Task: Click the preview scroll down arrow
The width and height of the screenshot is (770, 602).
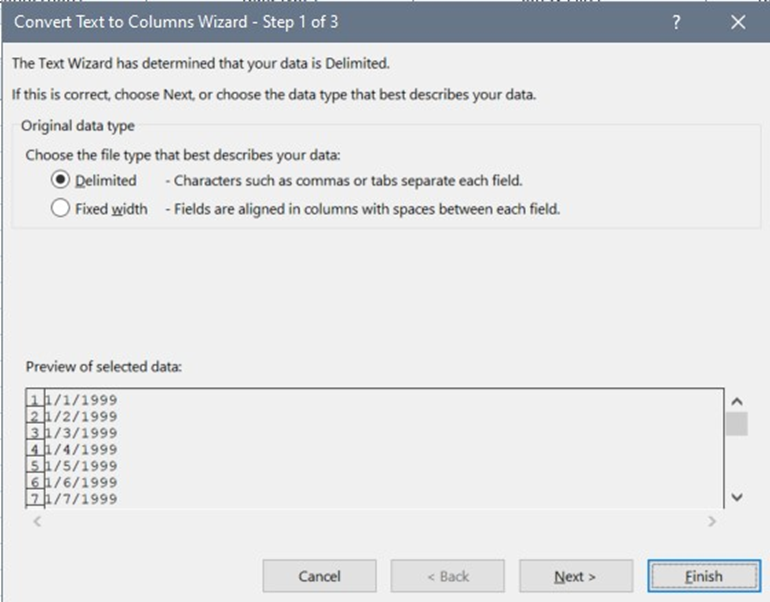Action: click(737, 496)
